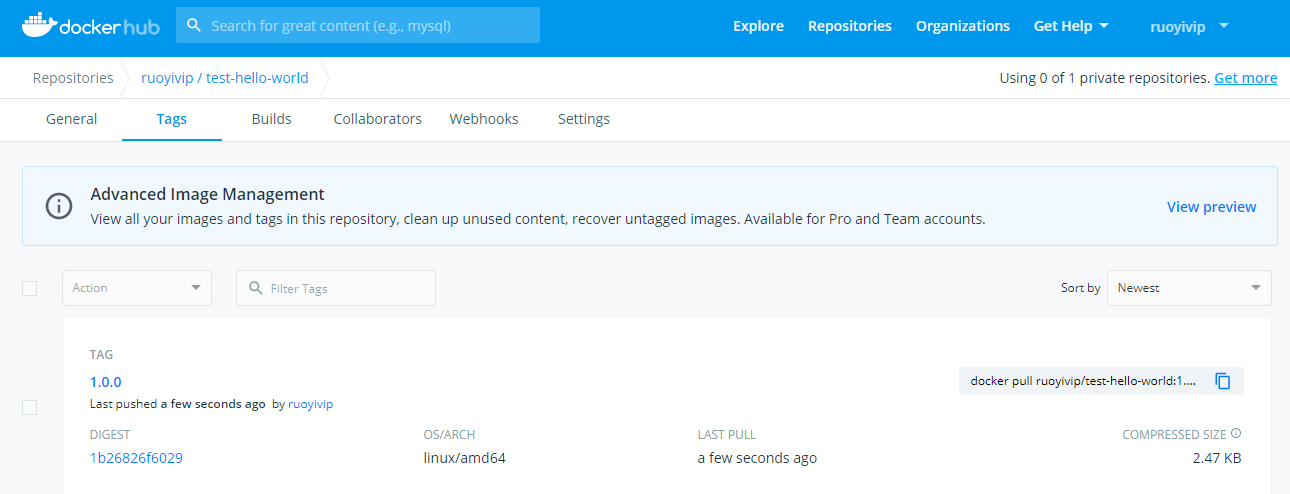Copy the docker pull command
The height and width of the screenshot is (494, 1290).
(1222, 381)
